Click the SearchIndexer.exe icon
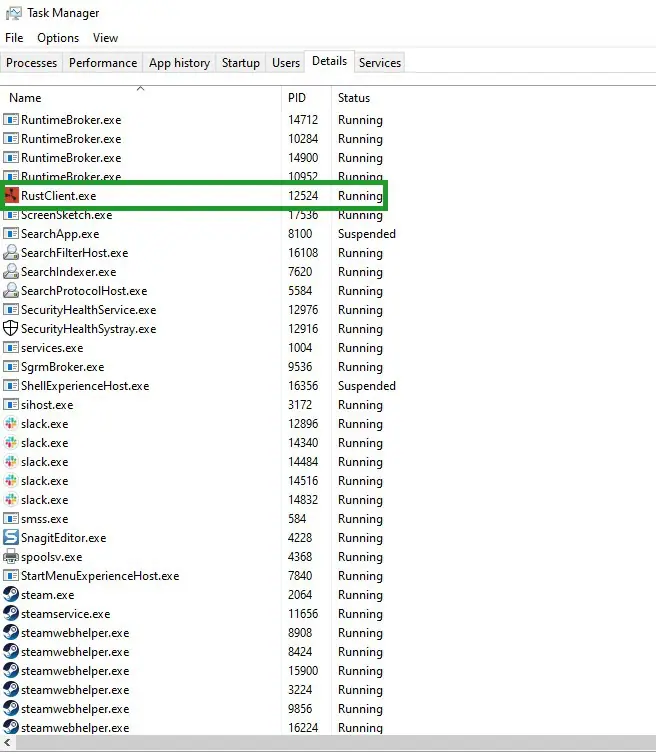656x754 pixels. [11, 272]
